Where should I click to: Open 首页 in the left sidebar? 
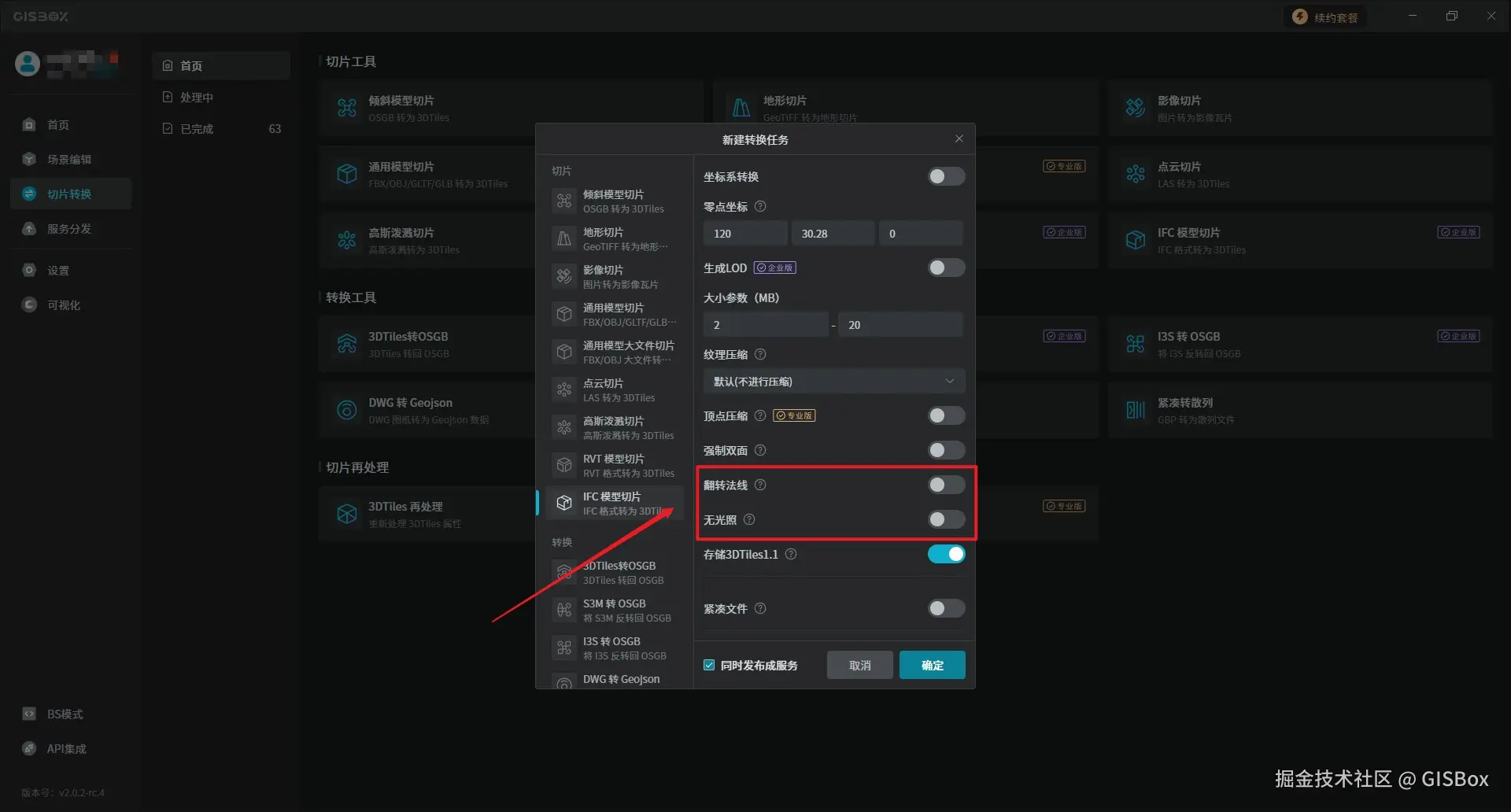71,125
